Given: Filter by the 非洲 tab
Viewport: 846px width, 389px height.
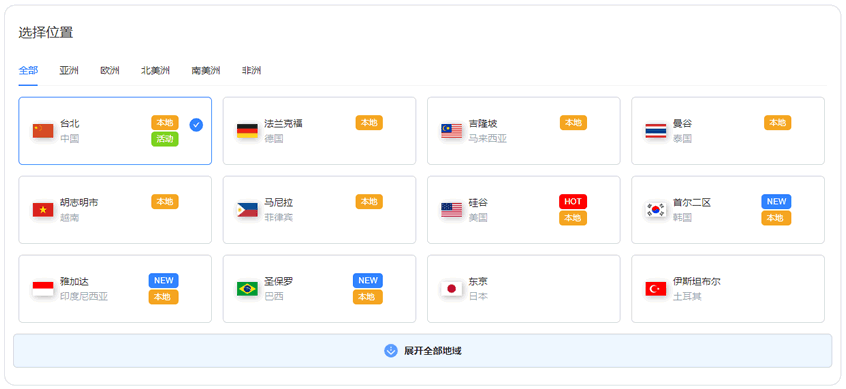Looking at the screenshot, I should pos(251,71).
